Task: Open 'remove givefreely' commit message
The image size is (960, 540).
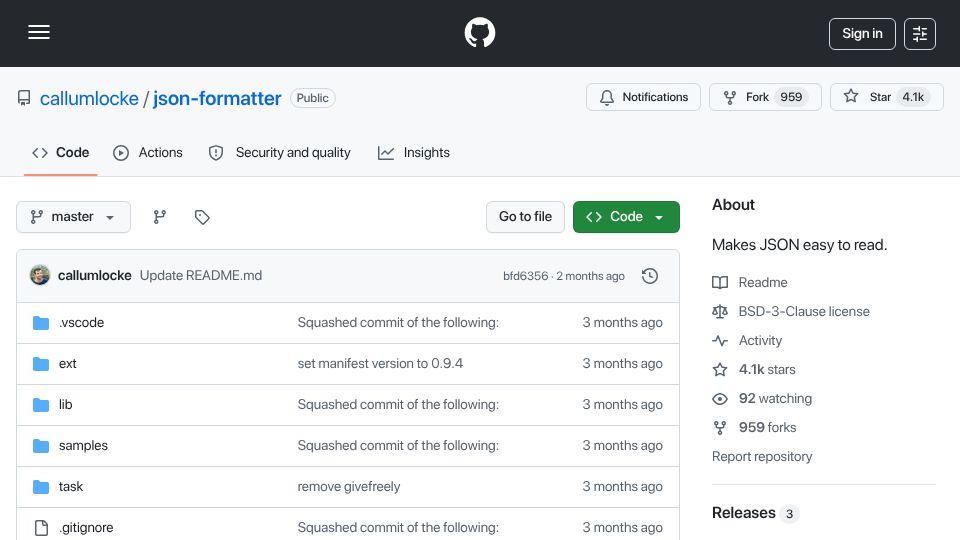Action: pyautogui.click(x=349, y=487)
